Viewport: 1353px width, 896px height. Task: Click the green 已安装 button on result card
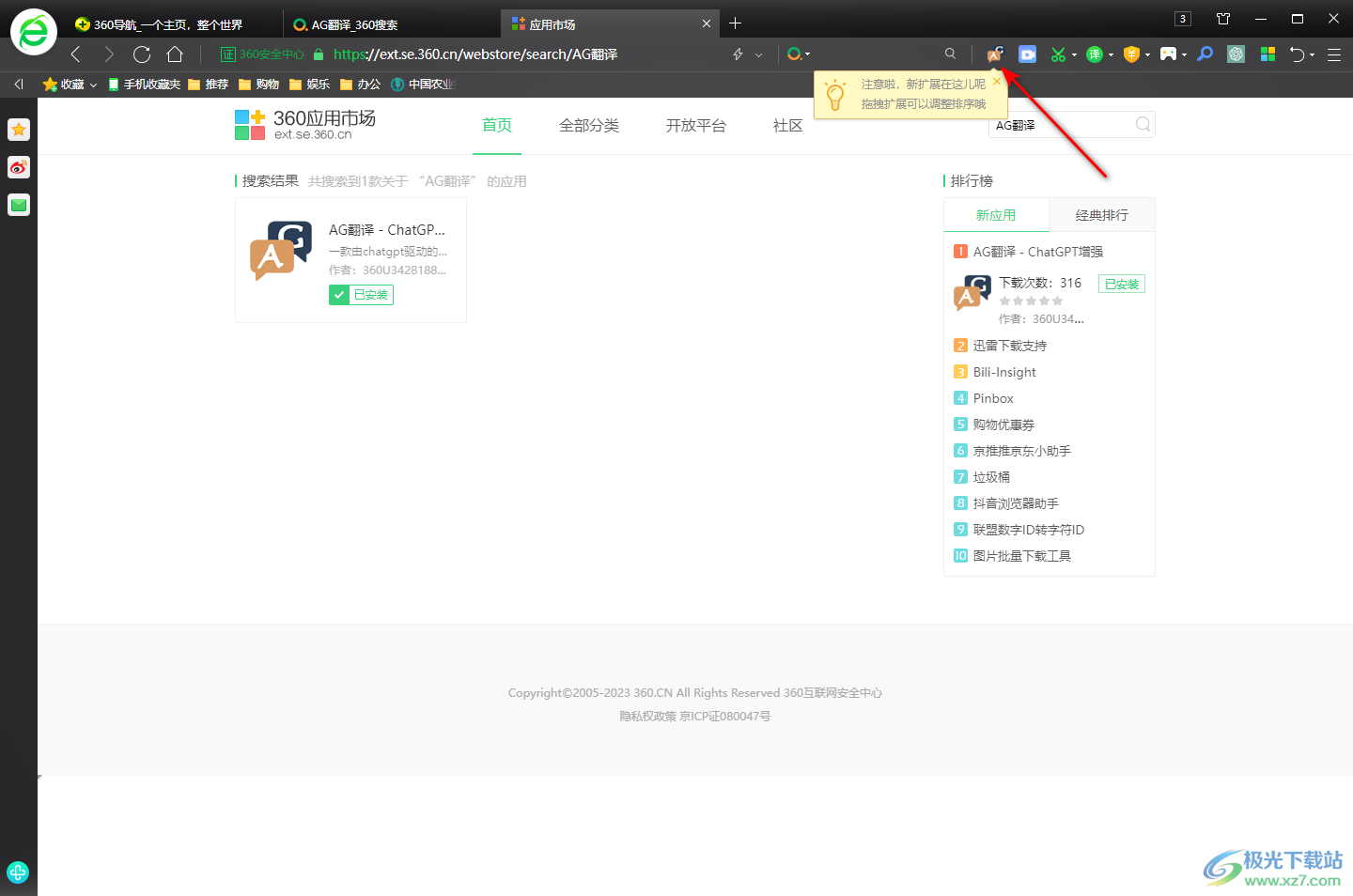point(361,295)
